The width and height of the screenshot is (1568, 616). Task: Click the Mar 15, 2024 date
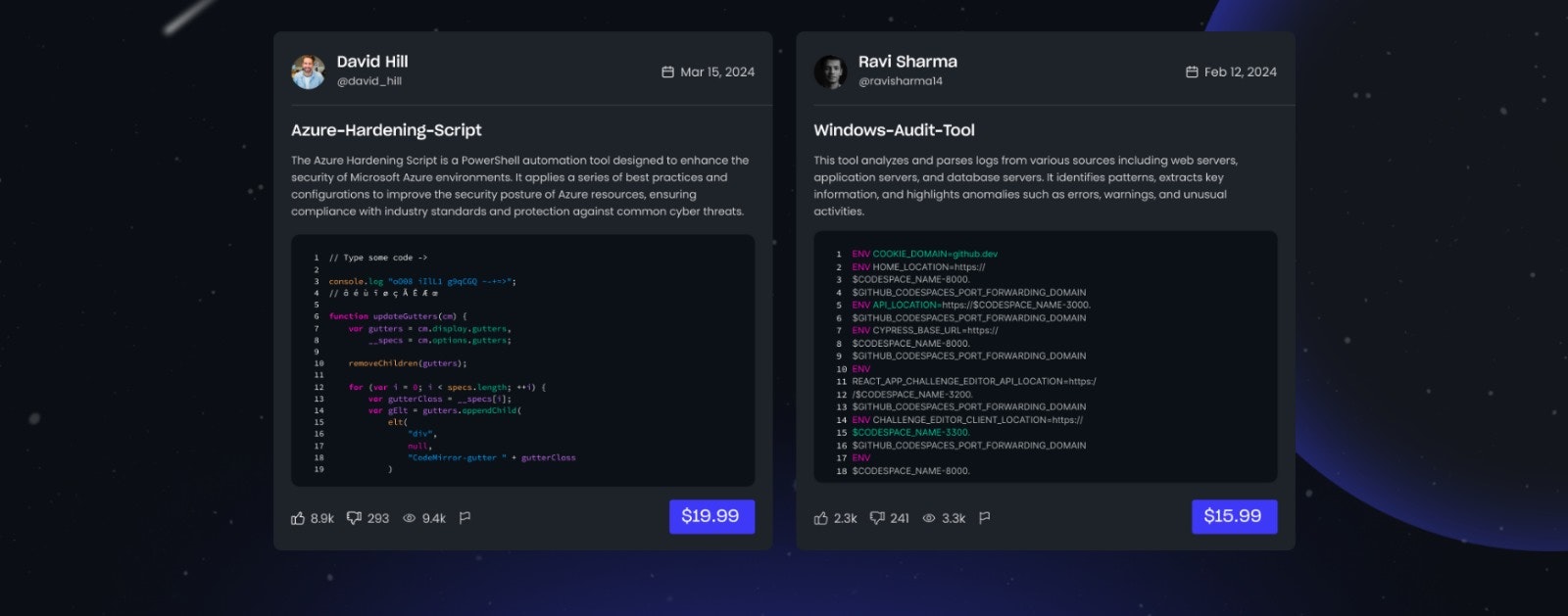717,71
